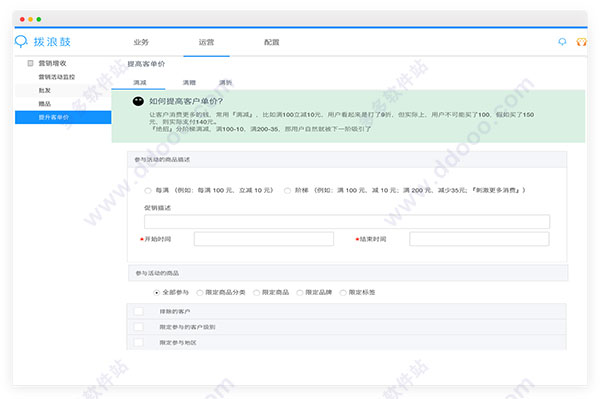This screenshot has height=399, width=600.
Task: Click the orange icon at top right corner
Action: tap(581, 42)
